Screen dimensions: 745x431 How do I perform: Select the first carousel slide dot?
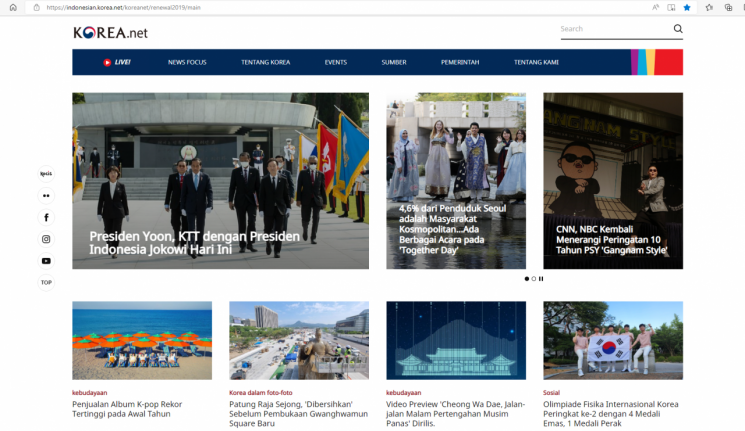tap(527, 279)
